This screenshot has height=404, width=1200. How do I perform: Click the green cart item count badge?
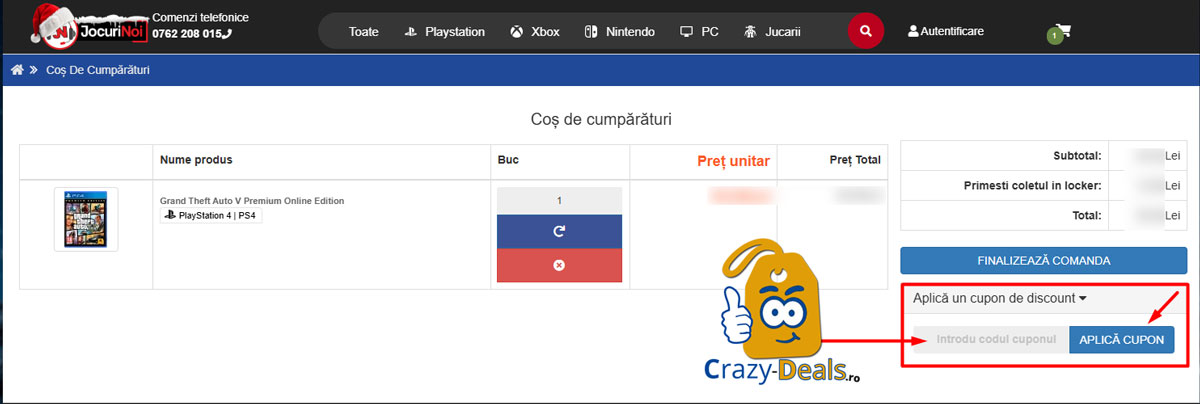[x=1053, y=36]
